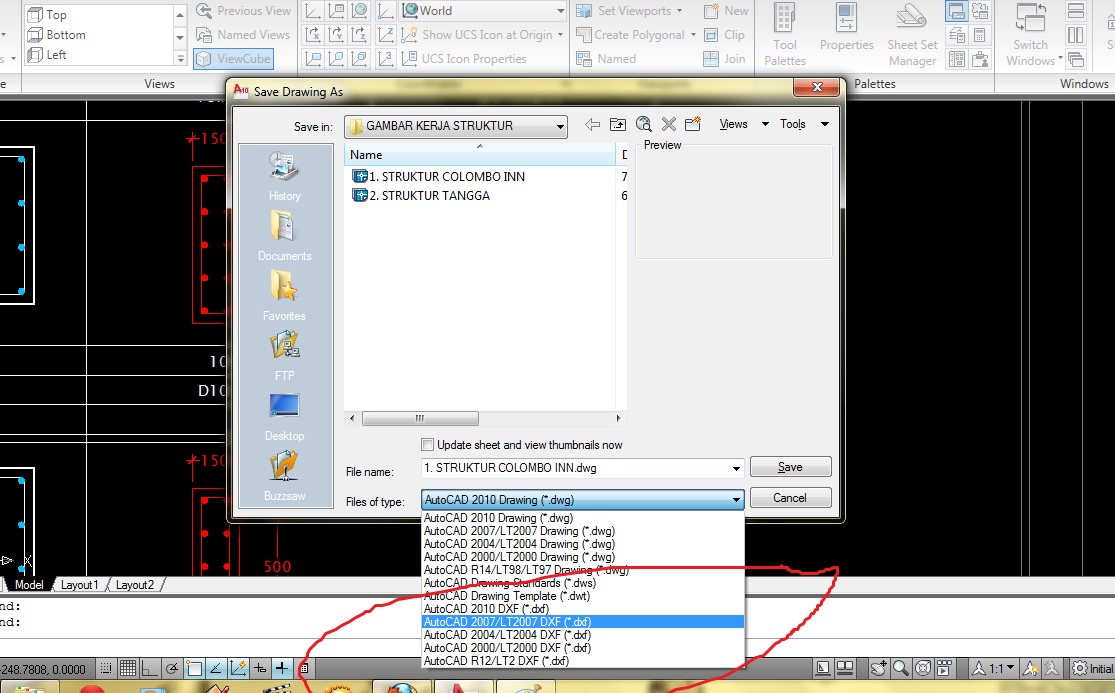Toggle Ortho Mode in status bar
The image size is (1115, 693).
click(x=149, y=668)
